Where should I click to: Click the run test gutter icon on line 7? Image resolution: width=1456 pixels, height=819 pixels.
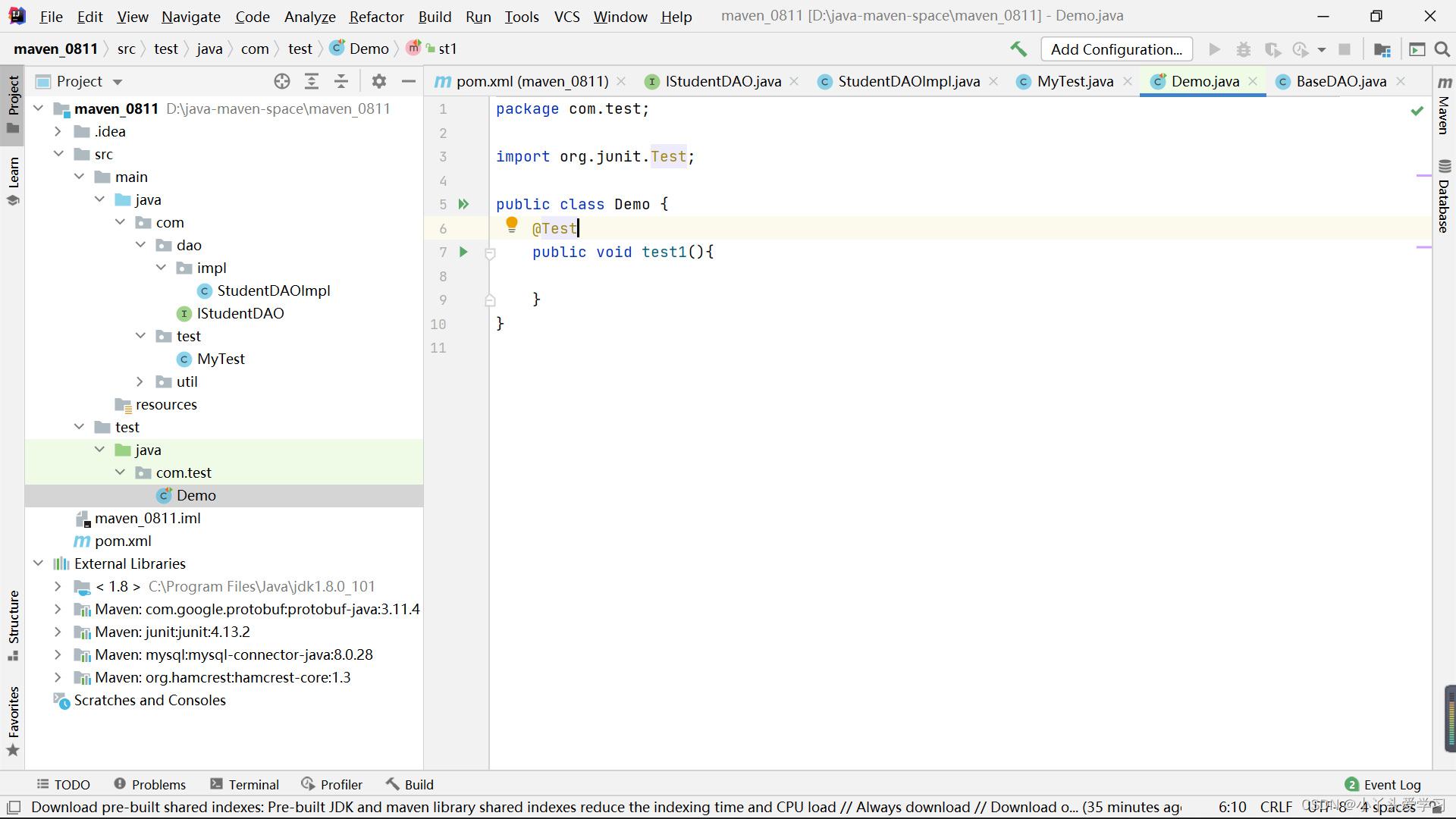pyautogui.click(x=463, y=252)
